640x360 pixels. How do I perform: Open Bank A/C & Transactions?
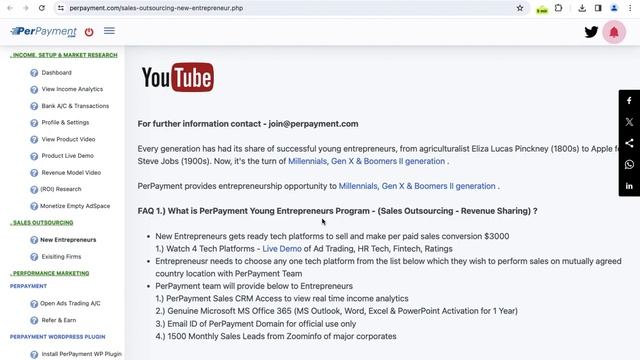coord(75,106)
